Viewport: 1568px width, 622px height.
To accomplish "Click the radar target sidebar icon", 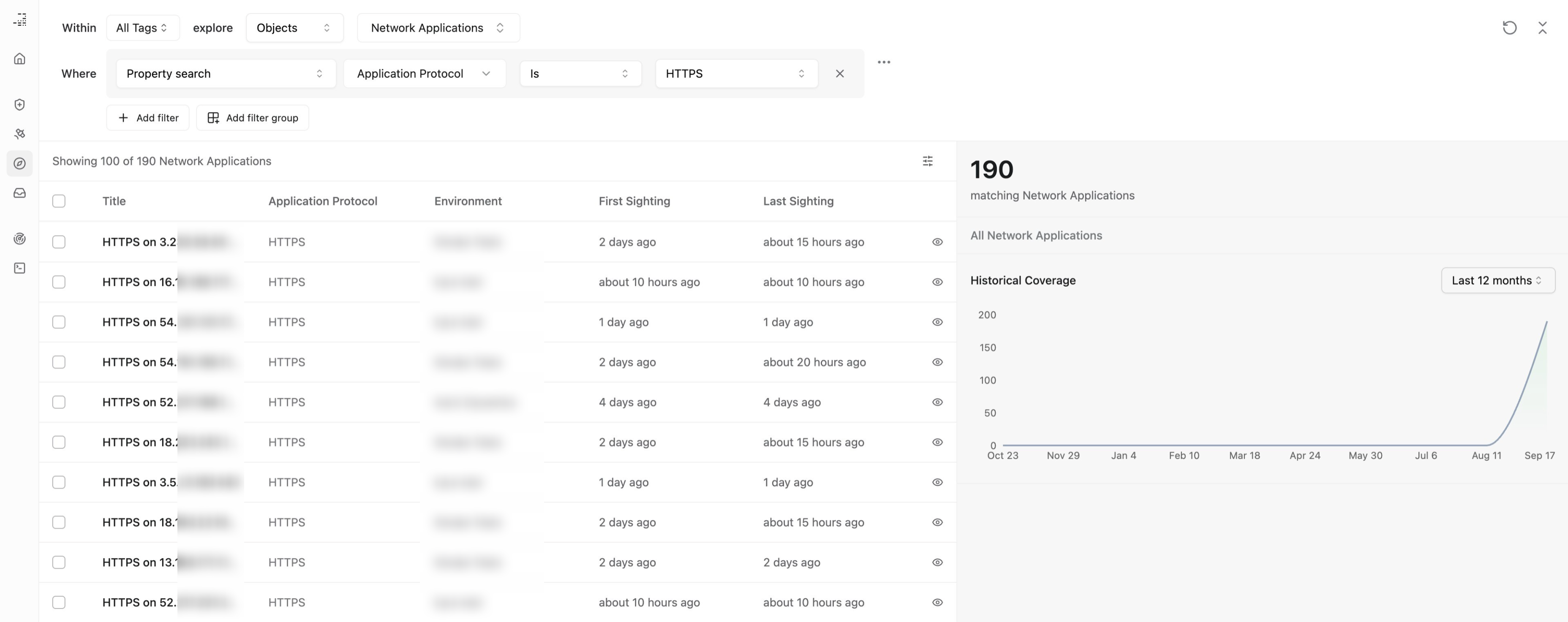I will [x=19, y=239].
